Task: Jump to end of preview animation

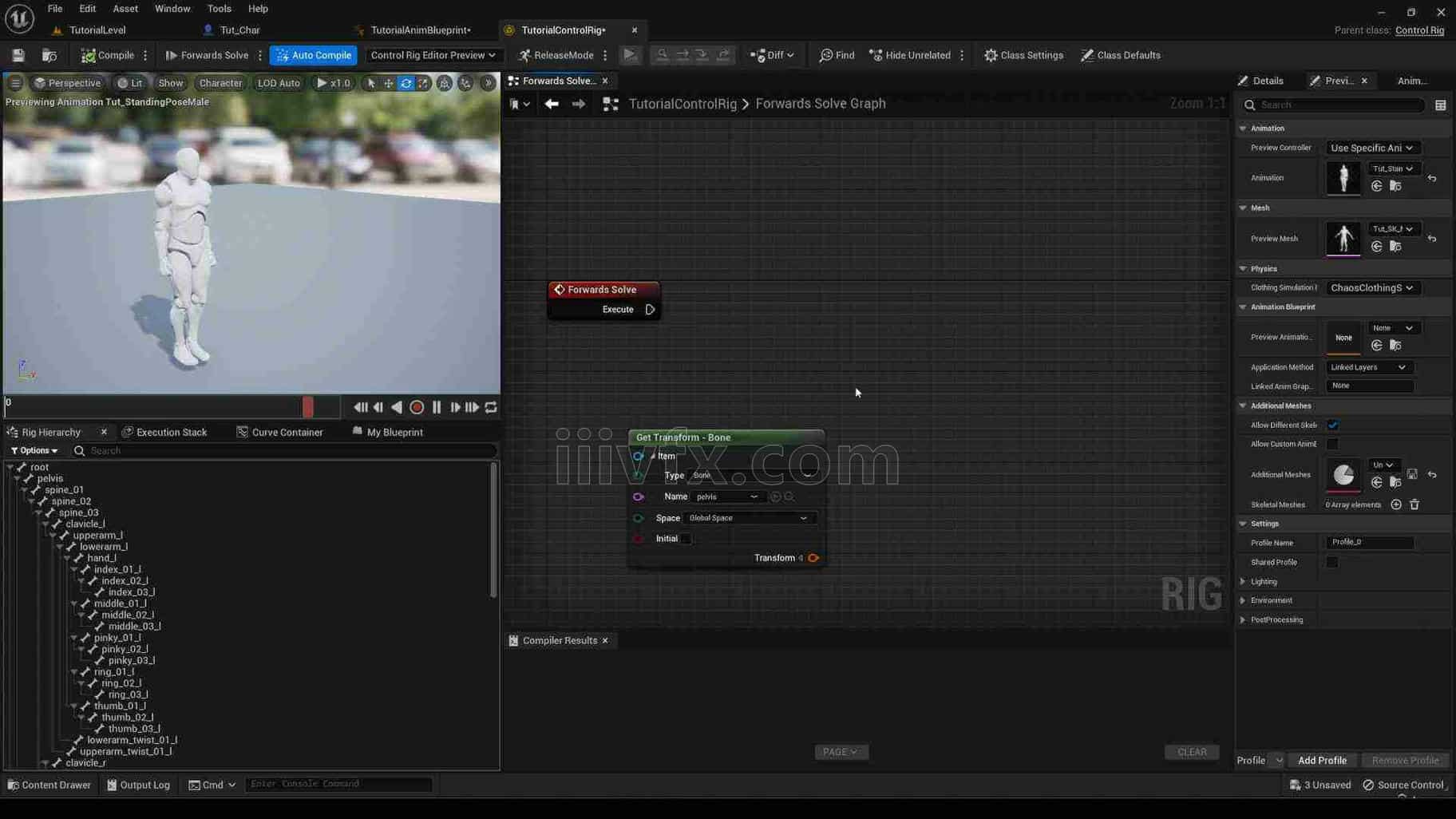Action: [x=473, y=407]
